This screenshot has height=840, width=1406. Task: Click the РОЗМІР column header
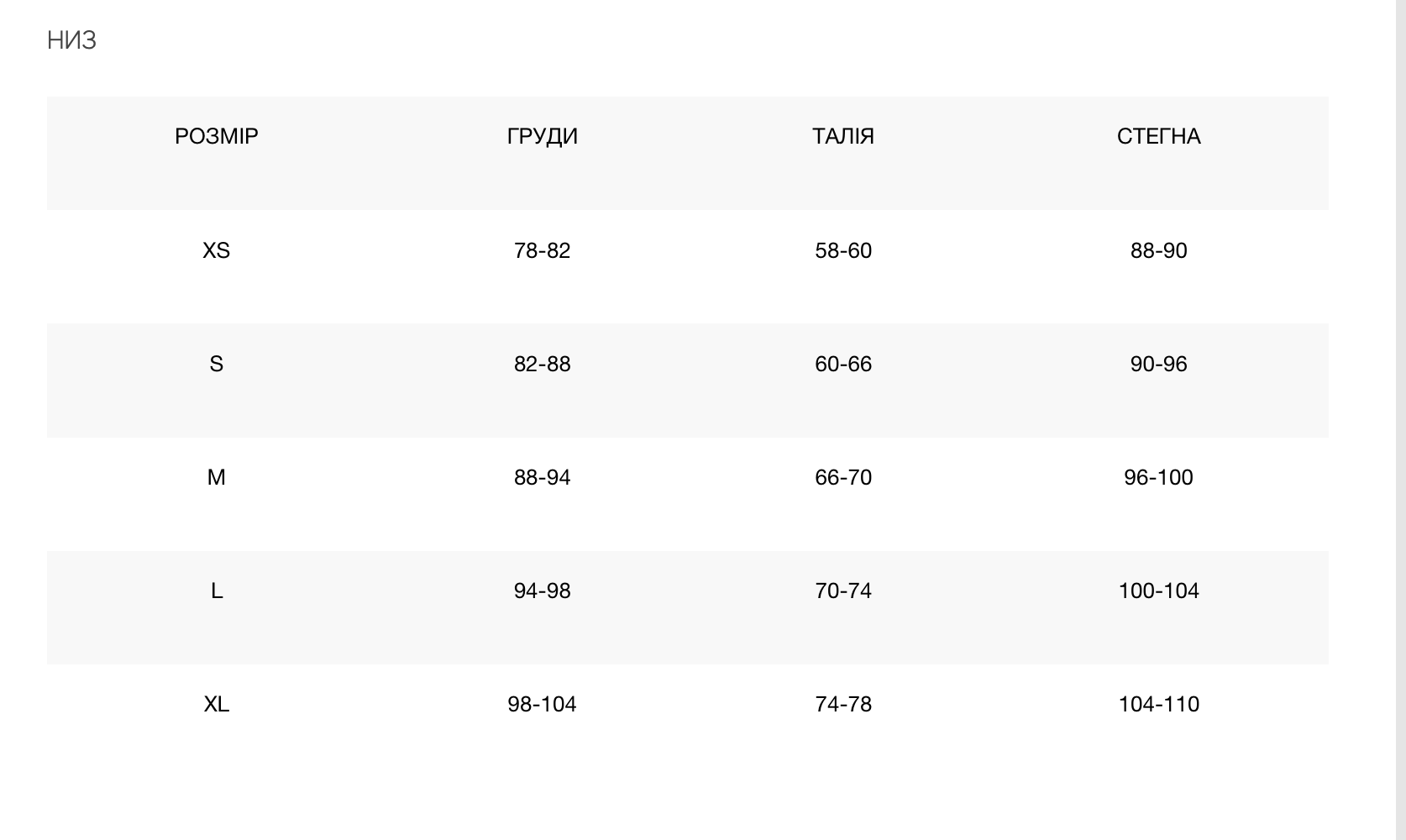(216, 136)
